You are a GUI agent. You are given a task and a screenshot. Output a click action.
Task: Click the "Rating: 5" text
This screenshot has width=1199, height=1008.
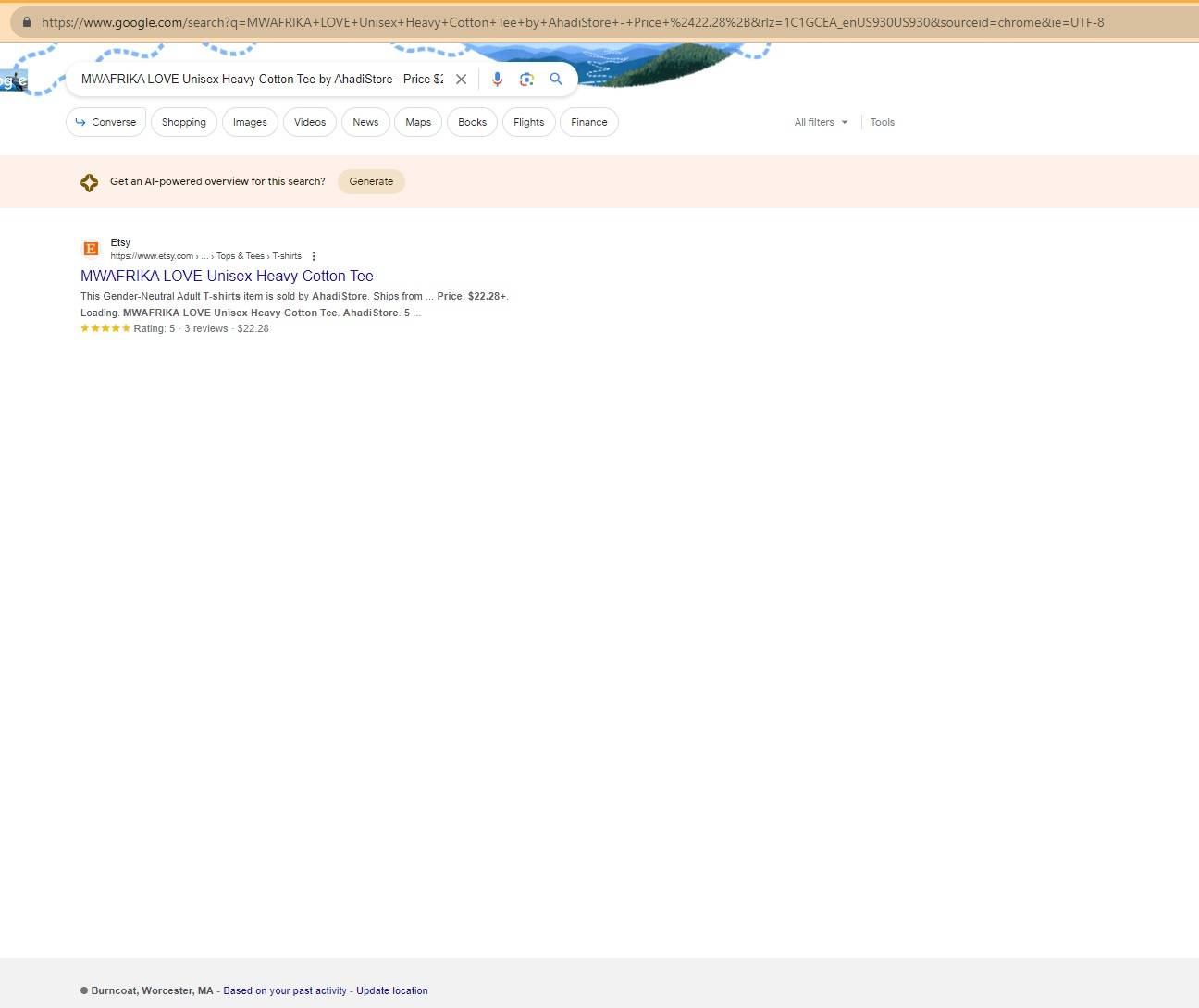point(154,328)
